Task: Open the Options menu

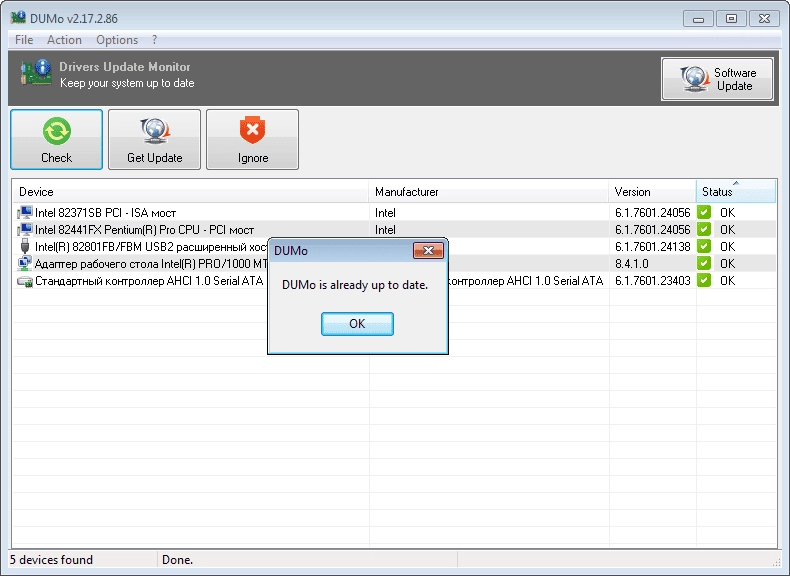Action: [117, 40]
